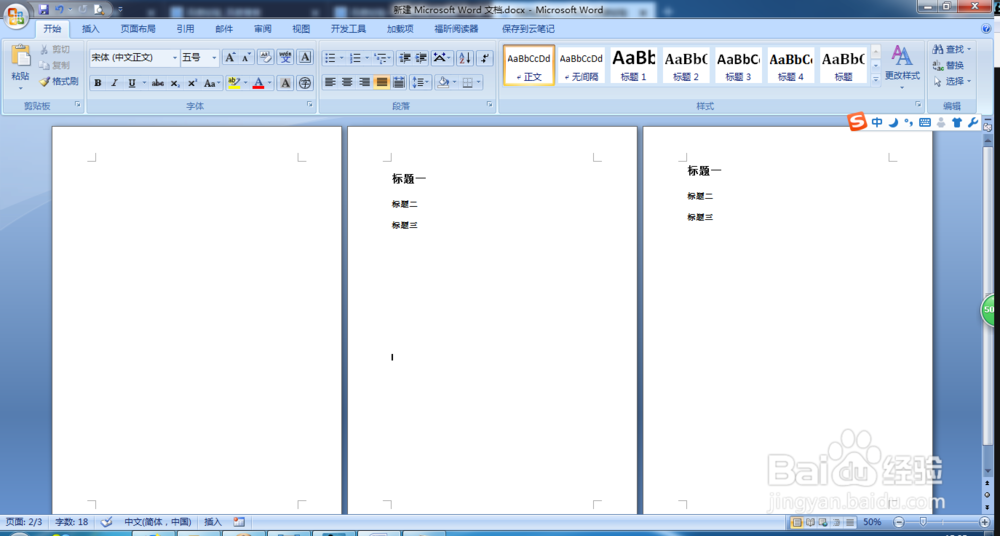Viewport: 1000px width, 536px height.
Task: Increase paragraph indent
Action: coord(421,58)
